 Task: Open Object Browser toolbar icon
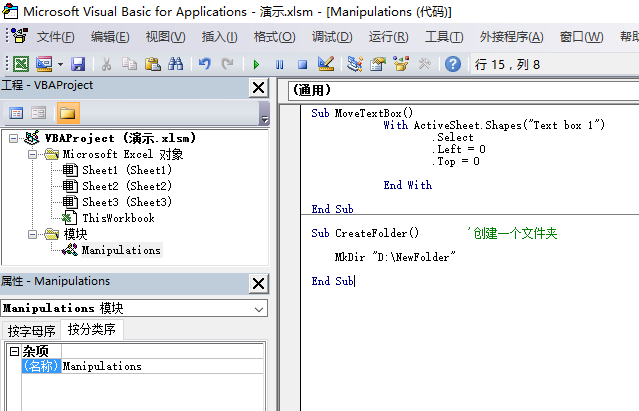401,64
